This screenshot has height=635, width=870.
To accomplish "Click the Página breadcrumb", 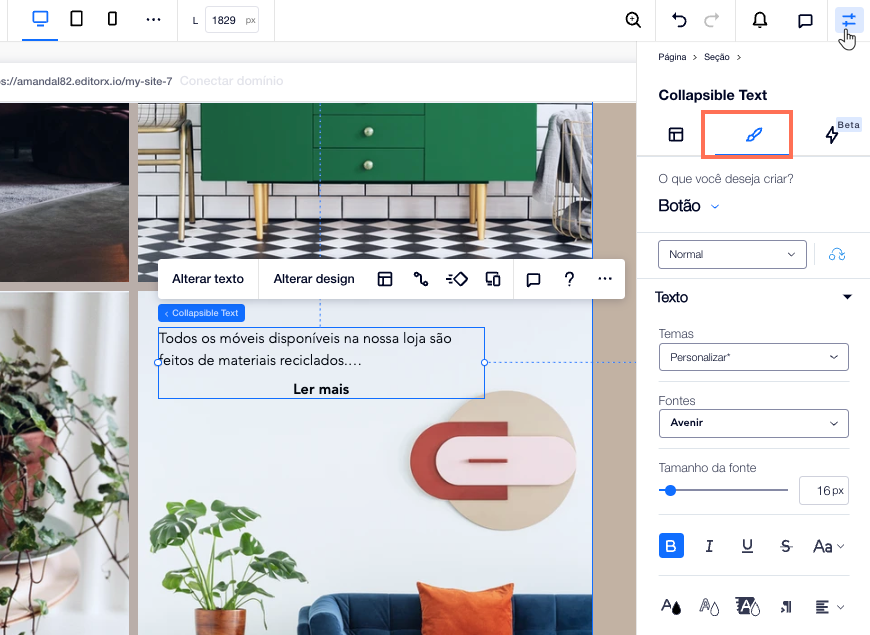I will (672, 57).
